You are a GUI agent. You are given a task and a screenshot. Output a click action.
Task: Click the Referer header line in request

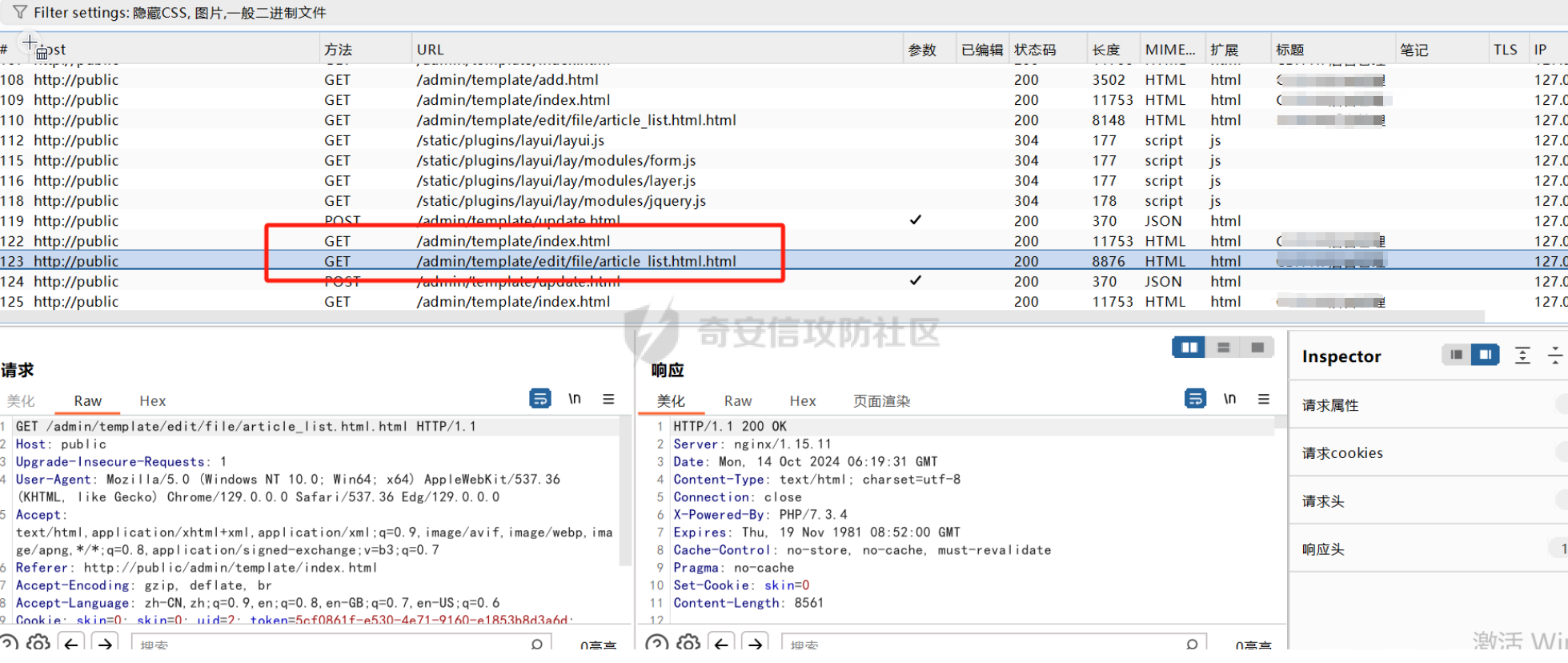[x=196, y=568]
